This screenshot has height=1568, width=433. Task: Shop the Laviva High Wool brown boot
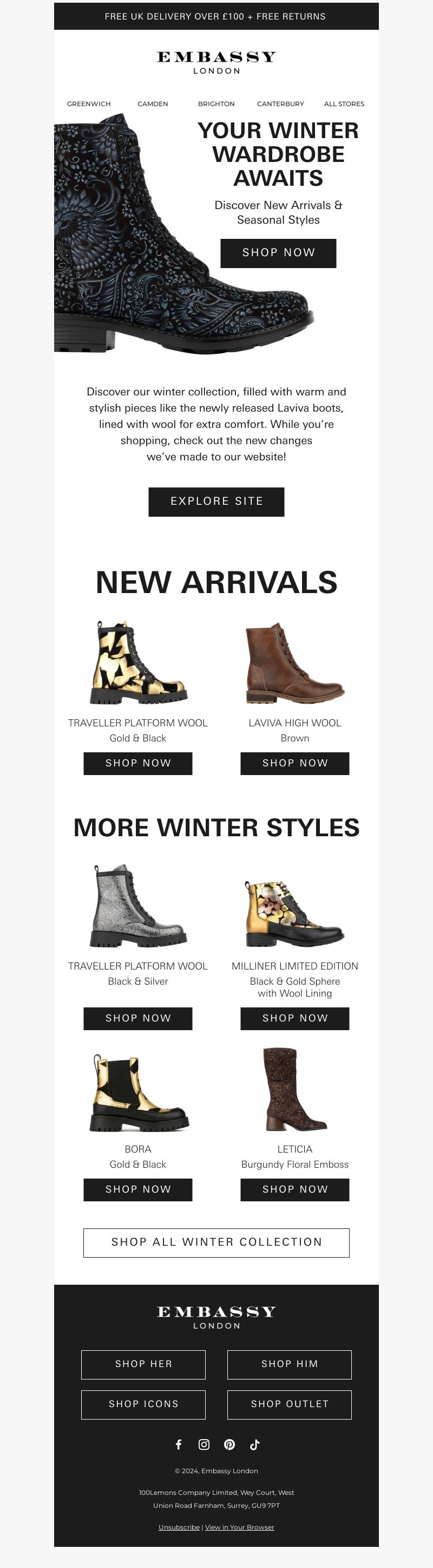(295, 763)
